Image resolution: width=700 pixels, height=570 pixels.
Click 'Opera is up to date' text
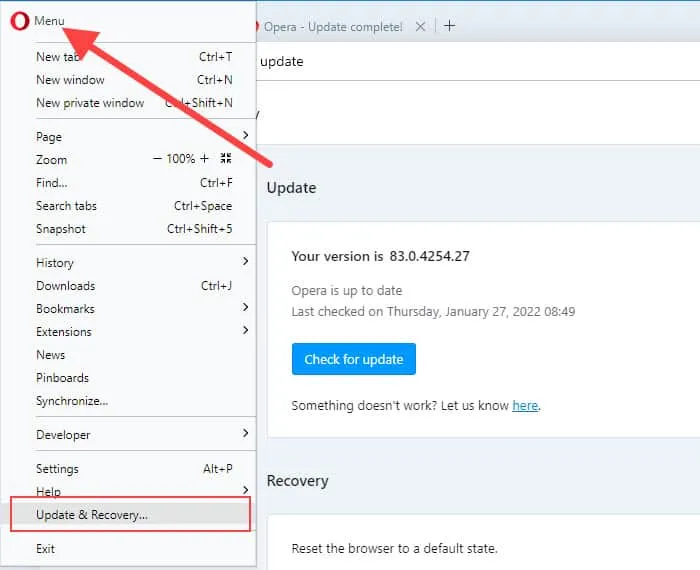click(347, 291)
